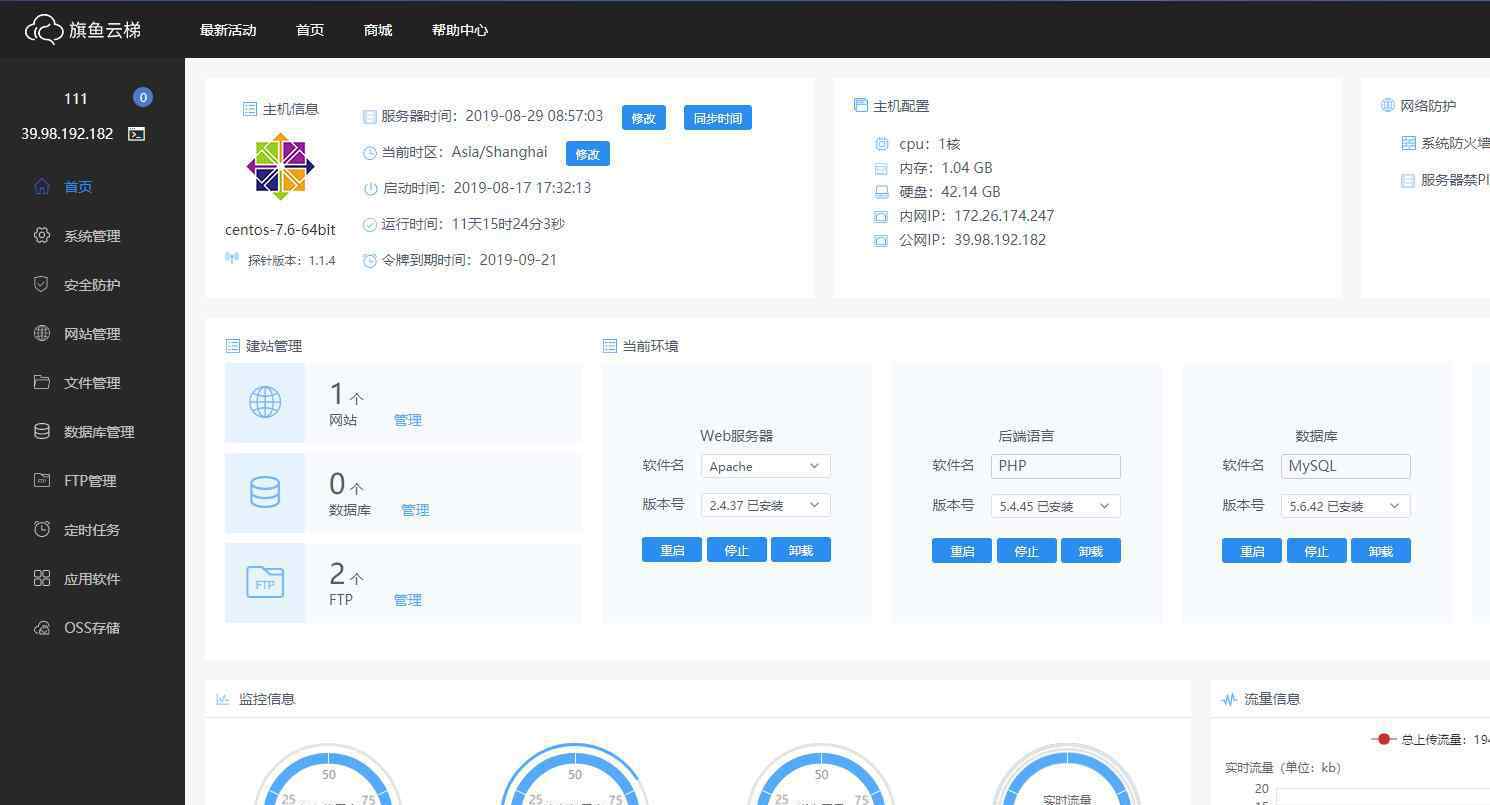Uninstall MySQL with 卸载 button

point(1381,551)
